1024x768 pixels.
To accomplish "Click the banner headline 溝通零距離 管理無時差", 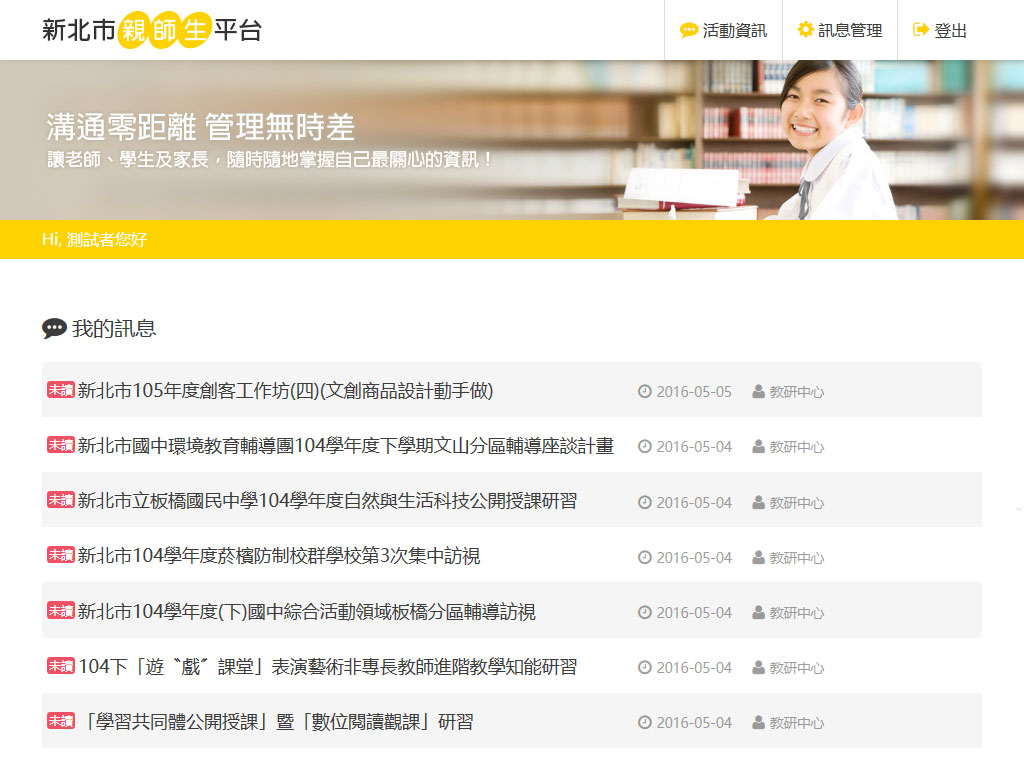I will (200, 127).
